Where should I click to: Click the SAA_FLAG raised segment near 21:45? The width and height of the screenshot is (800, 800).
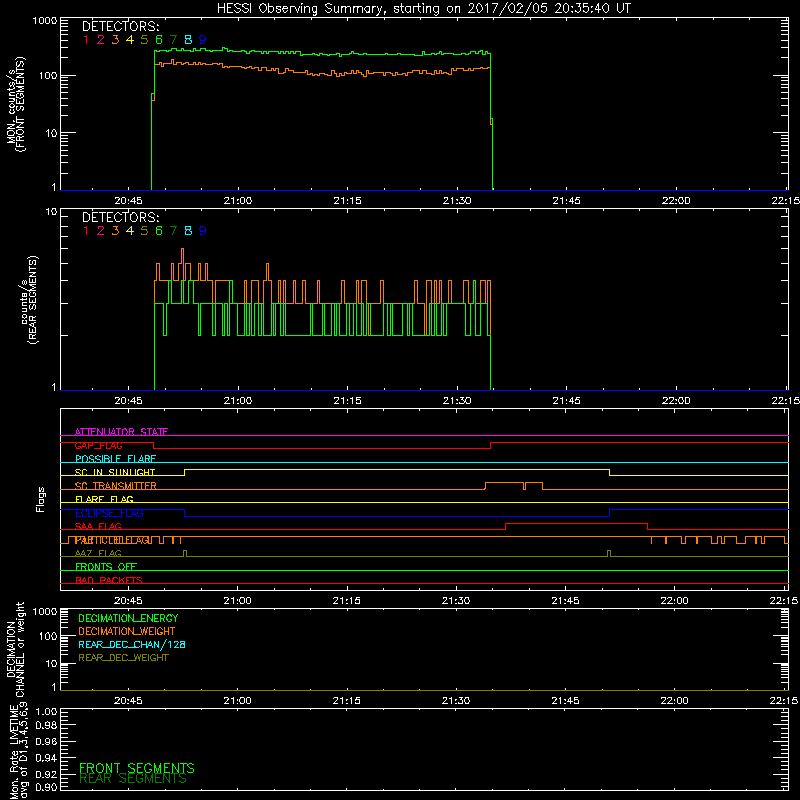click(577, 523)
